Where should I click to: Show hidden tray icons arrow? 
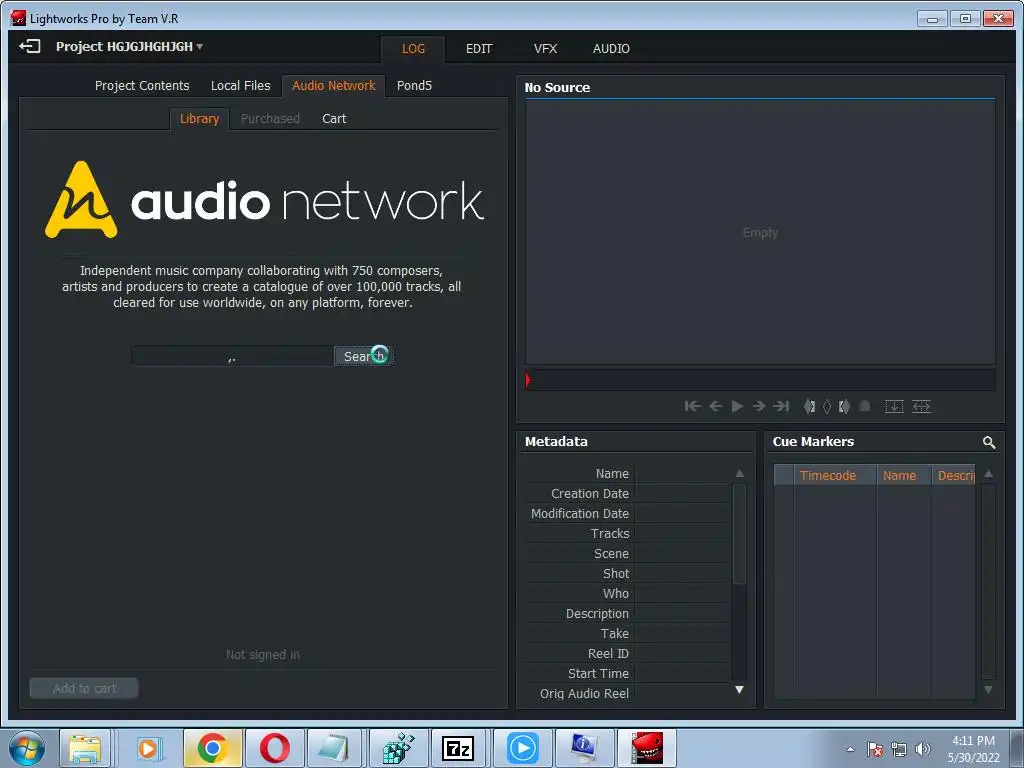(x=850, y=749)
